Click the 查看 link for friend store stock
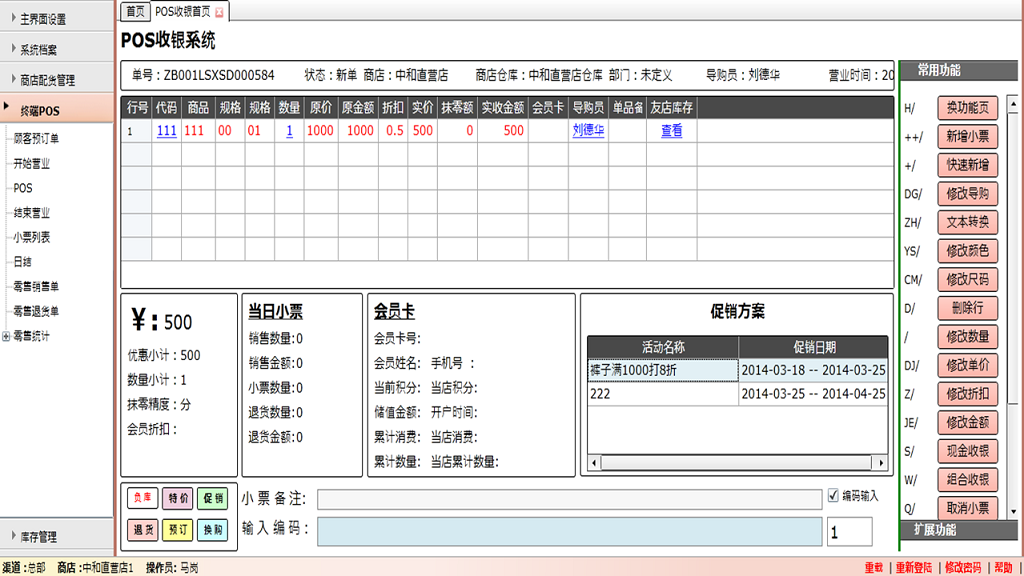This screenshot has width=1024, height=576. click(670, 130)
